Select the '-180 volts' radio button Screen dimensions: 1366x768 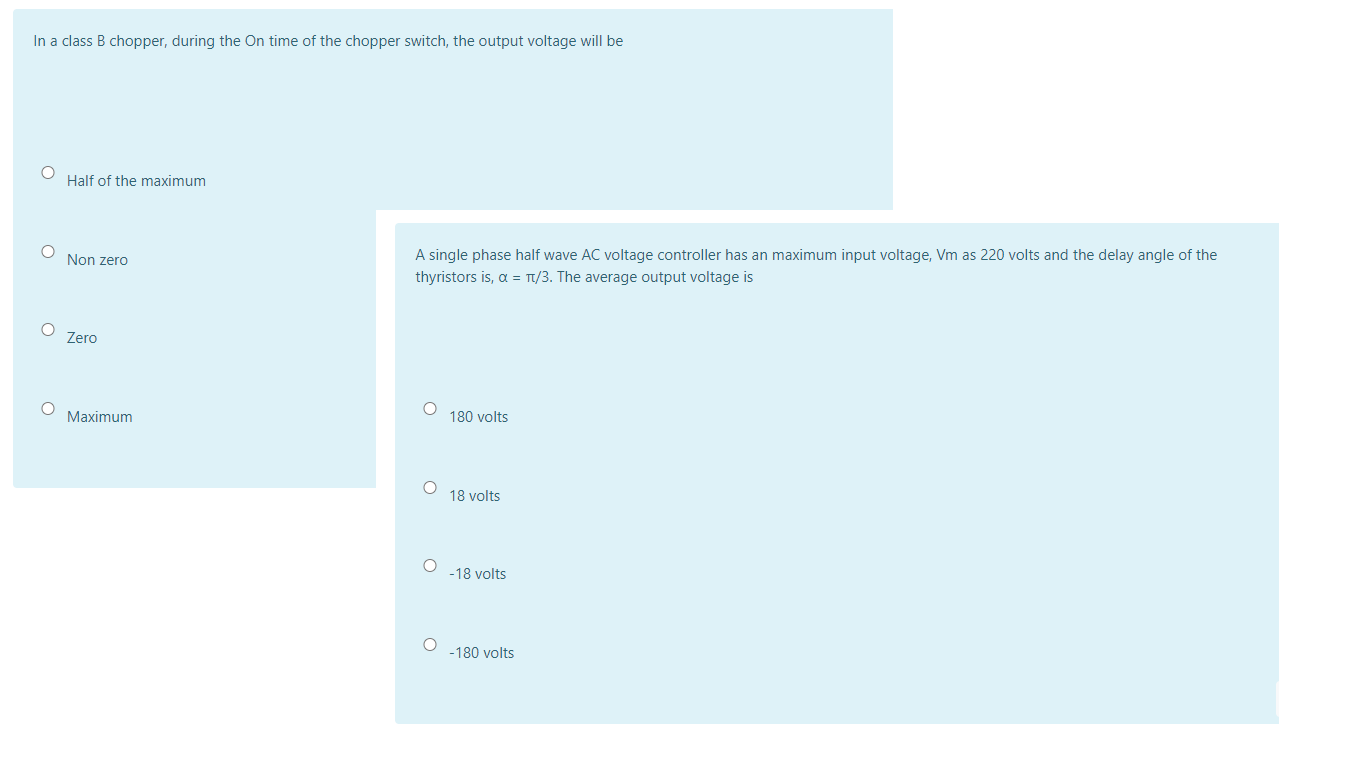[x=429, y=644]
